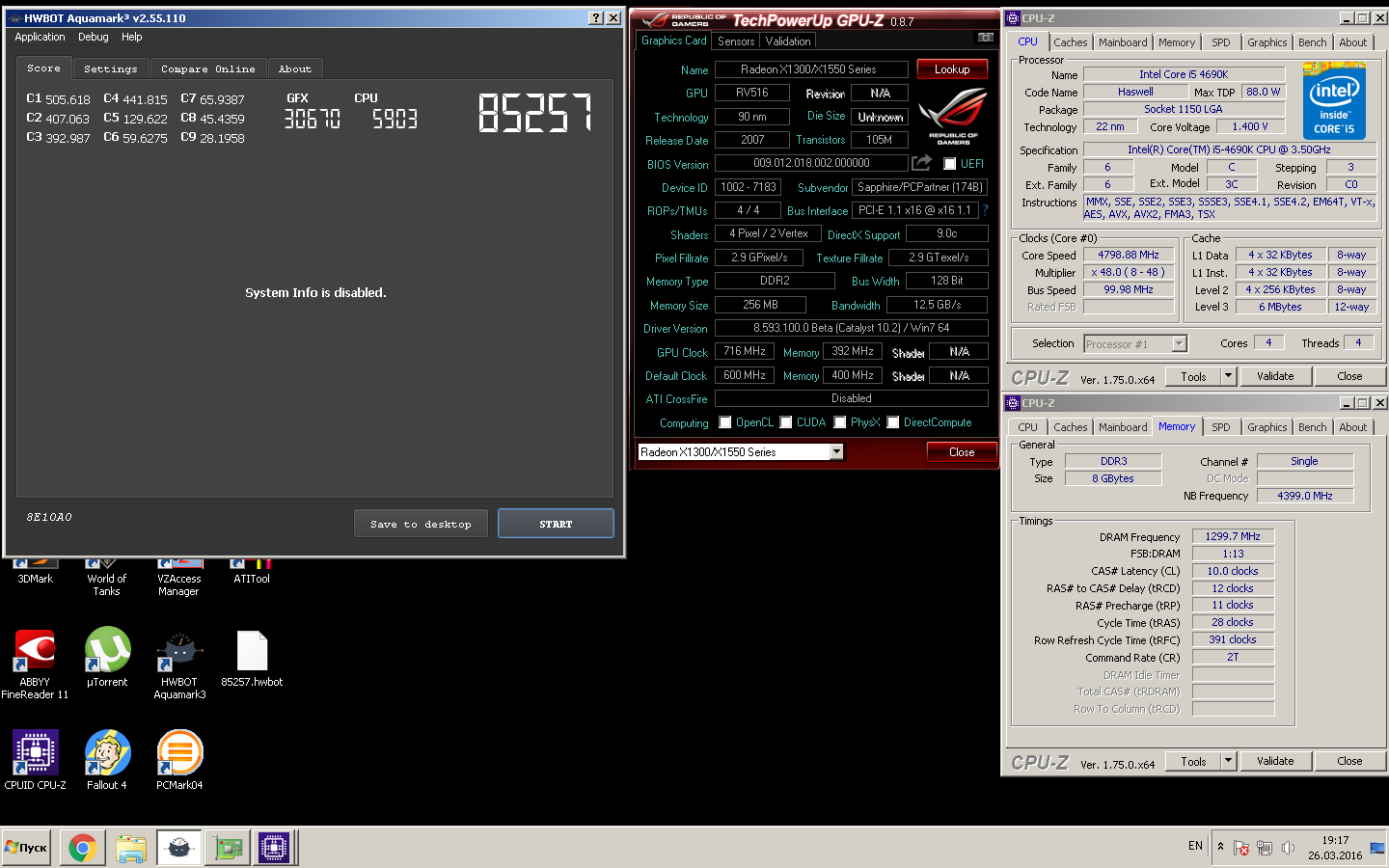The image size is (1389, 868).
Task: Open SPD tab in lower CPU-Z window
Action: coord(1221,427)
